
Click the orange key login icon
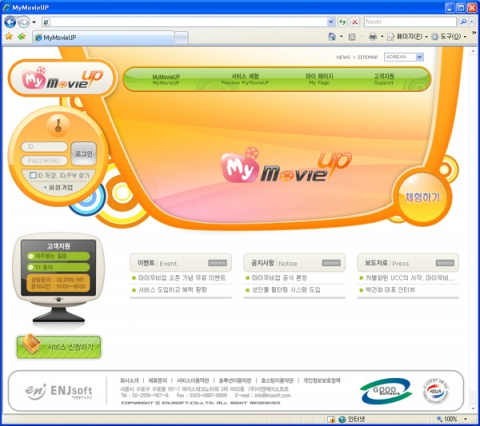coord(58,126)
